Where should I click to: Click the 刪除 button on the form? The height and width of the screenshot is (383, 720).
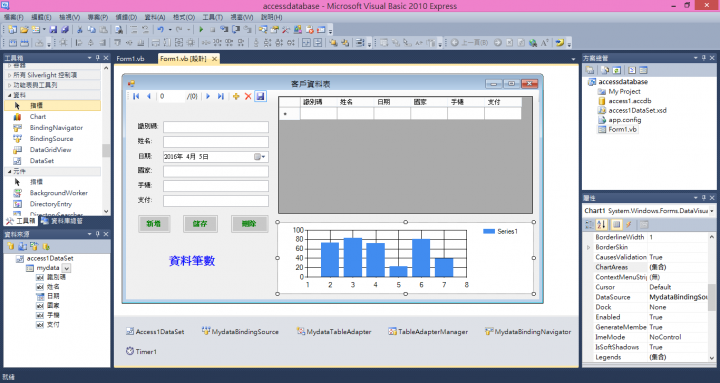point(249,224)
